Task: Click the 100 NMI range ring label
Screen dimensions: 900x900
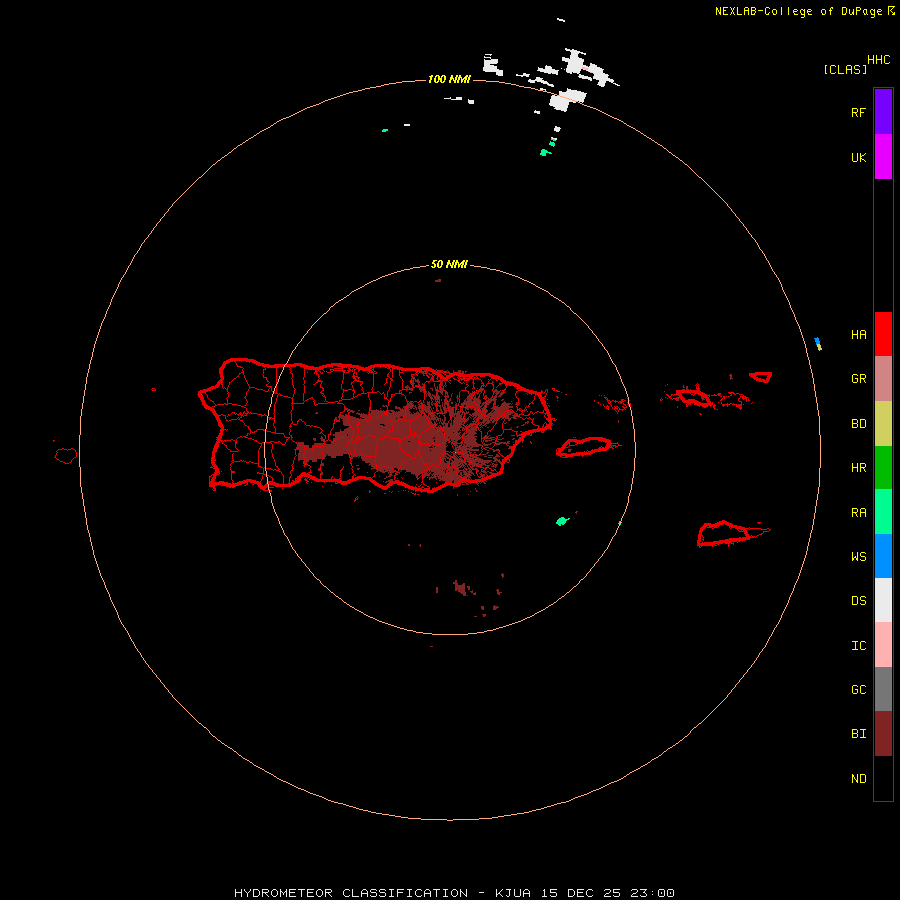Action: [x=449, y=79]
